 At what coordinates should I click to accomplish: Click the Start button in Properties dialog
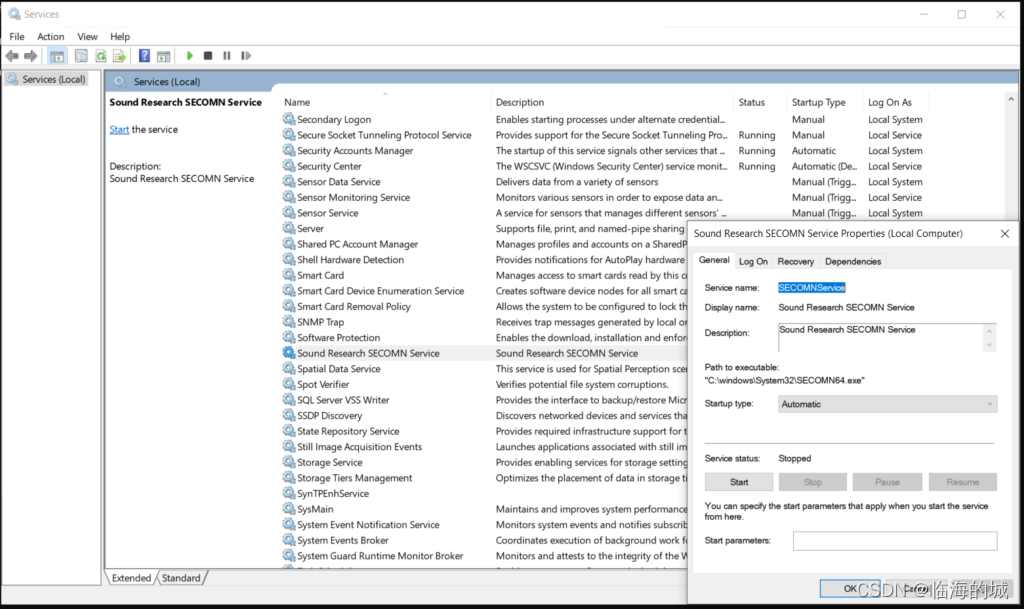click(738, 482)
